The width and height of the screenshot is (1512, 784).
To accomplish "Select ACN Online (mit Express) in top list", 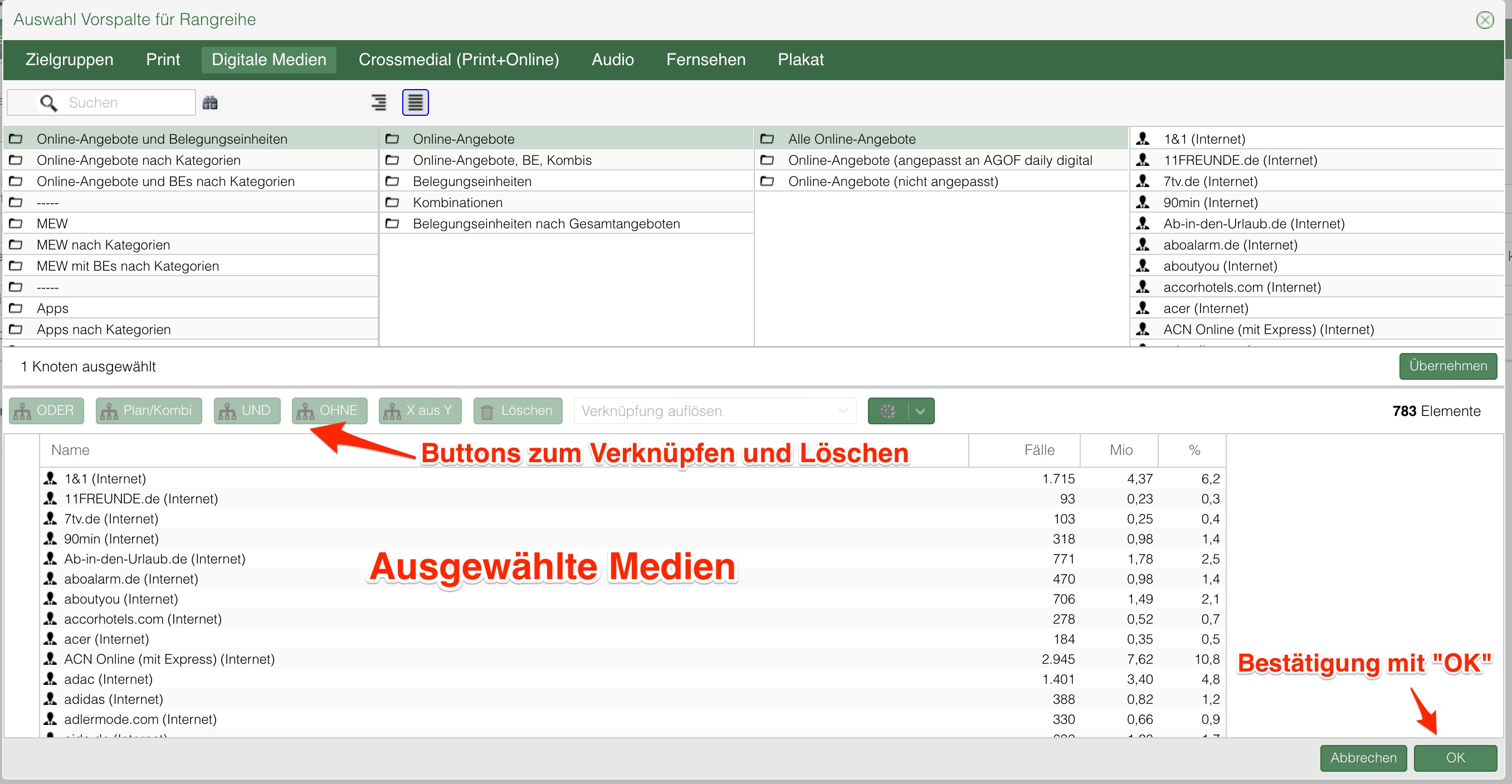I will tap(1316, 329).
